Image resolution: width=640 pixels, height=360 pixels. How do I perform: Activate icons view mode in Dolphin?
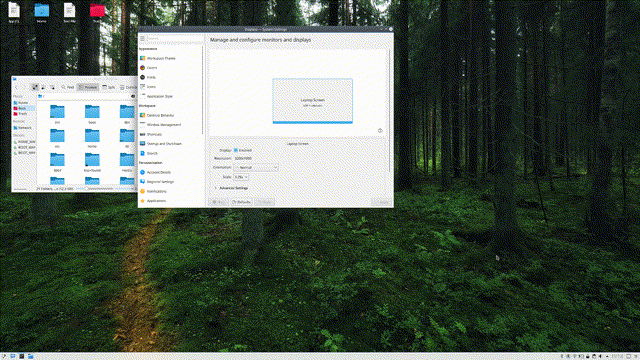[x=35, y=87]
